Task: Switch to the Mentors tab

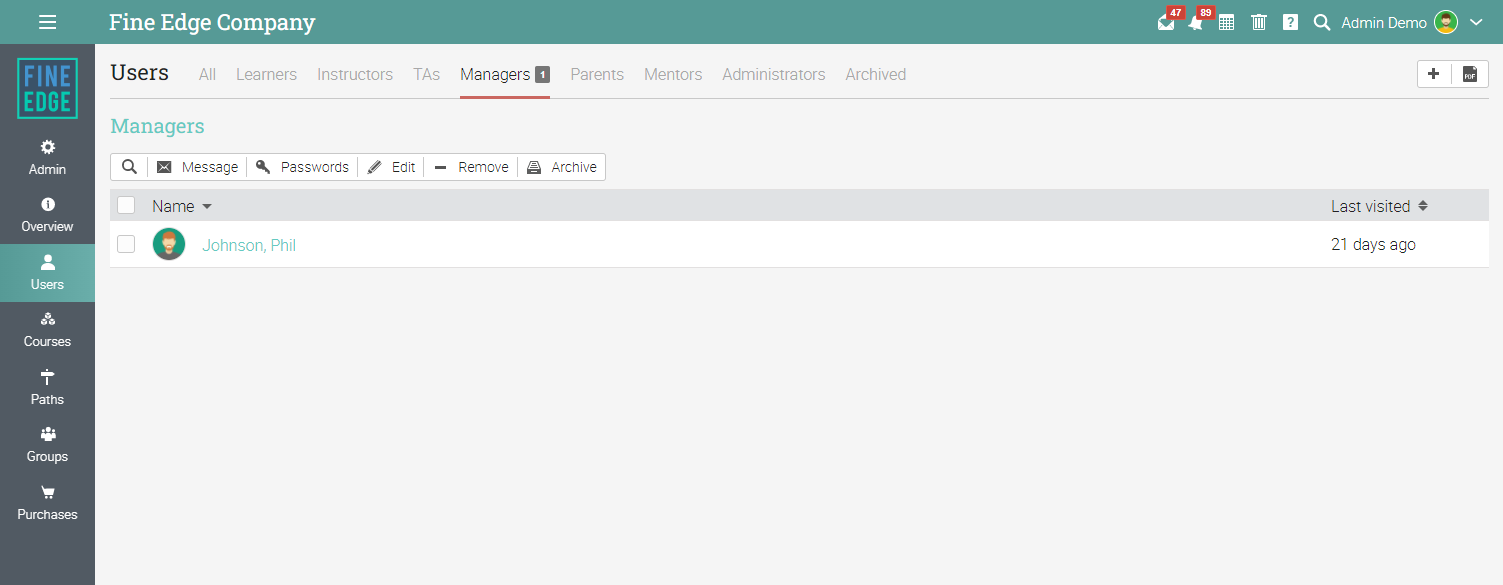Action: (673, 74)
